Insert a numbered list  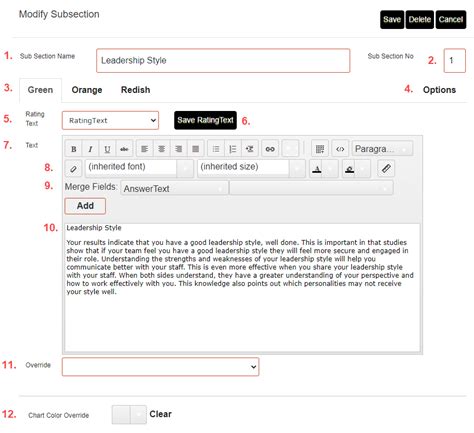click(233, 149)
